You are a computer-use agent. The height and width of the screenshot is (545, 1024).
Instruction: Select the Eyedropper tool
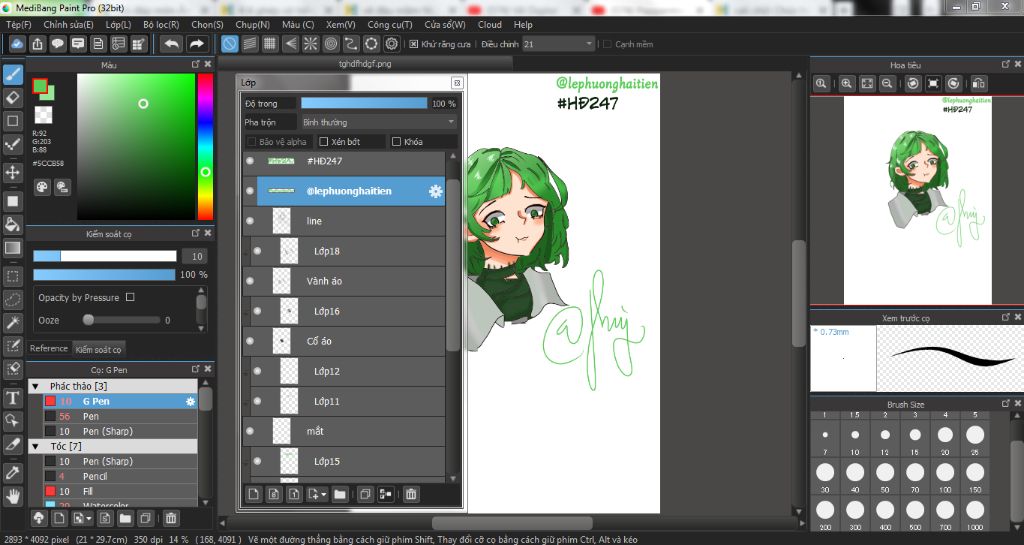coord(12,471)
